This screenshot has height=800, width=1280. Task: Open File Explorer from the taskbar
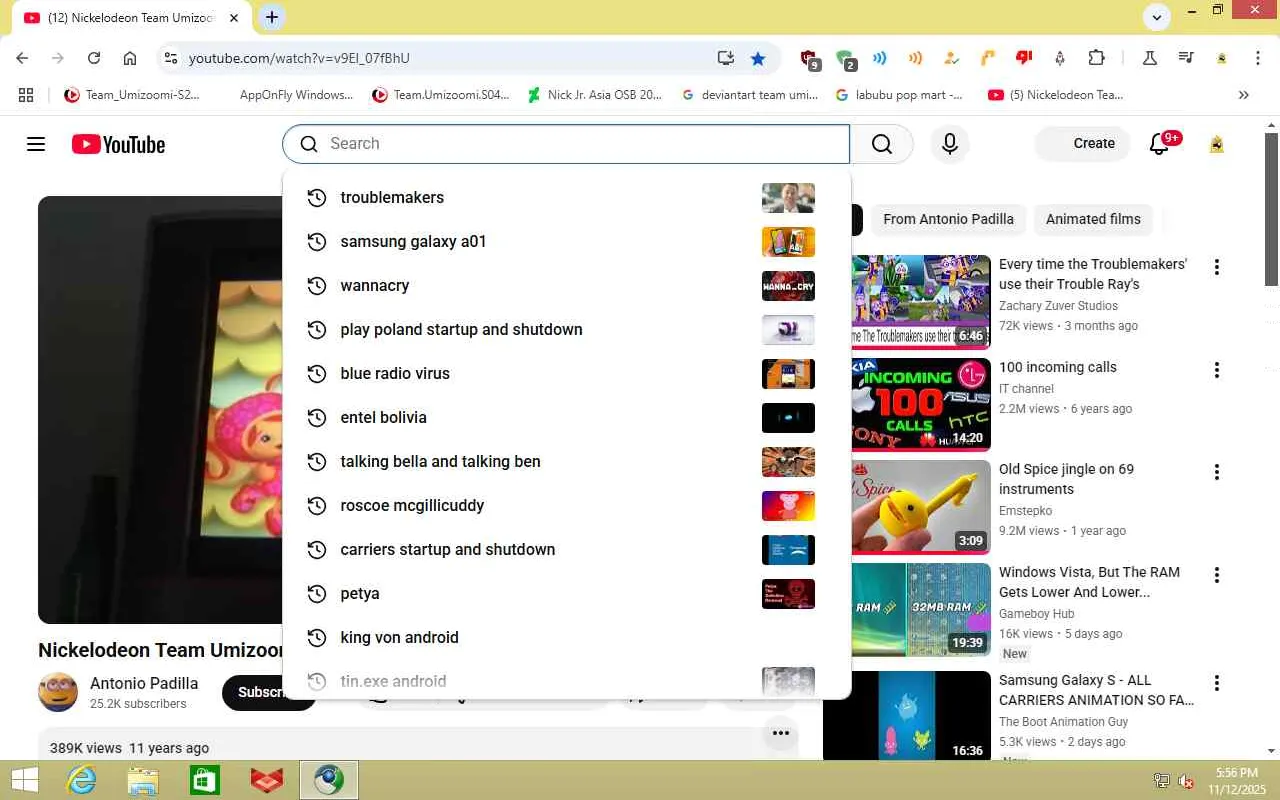(x=143, y=780)
